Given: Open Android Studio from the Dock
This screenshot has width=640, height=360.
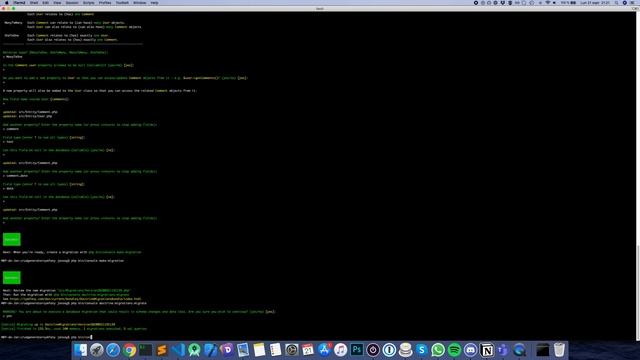Looking at the screenshot, I should tap(194, 350).
